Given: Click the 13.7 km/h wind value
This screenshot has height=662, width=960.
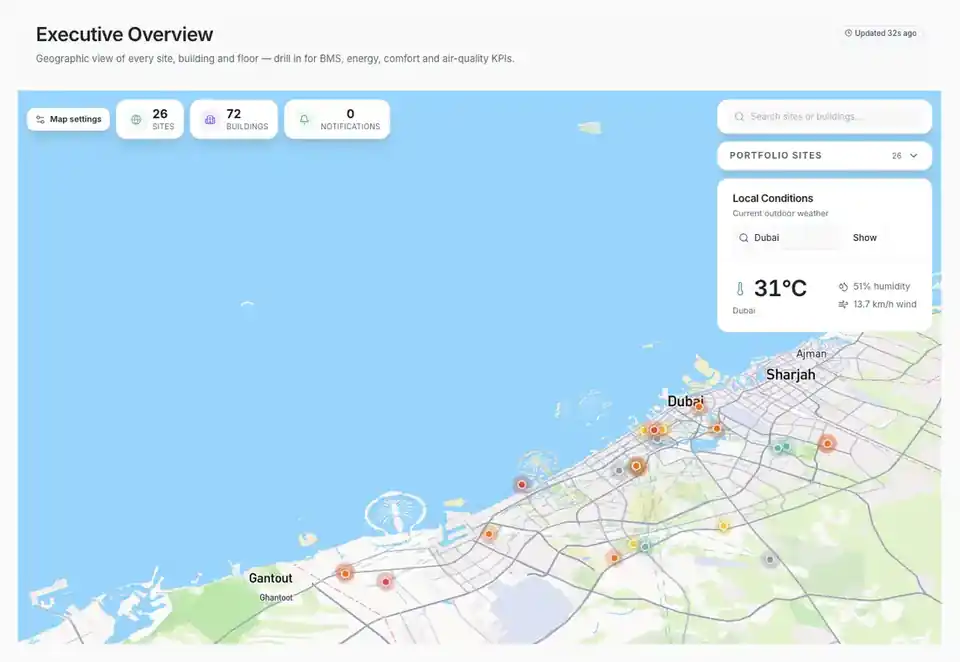Looking at the screenshot, I should (885, 304).
